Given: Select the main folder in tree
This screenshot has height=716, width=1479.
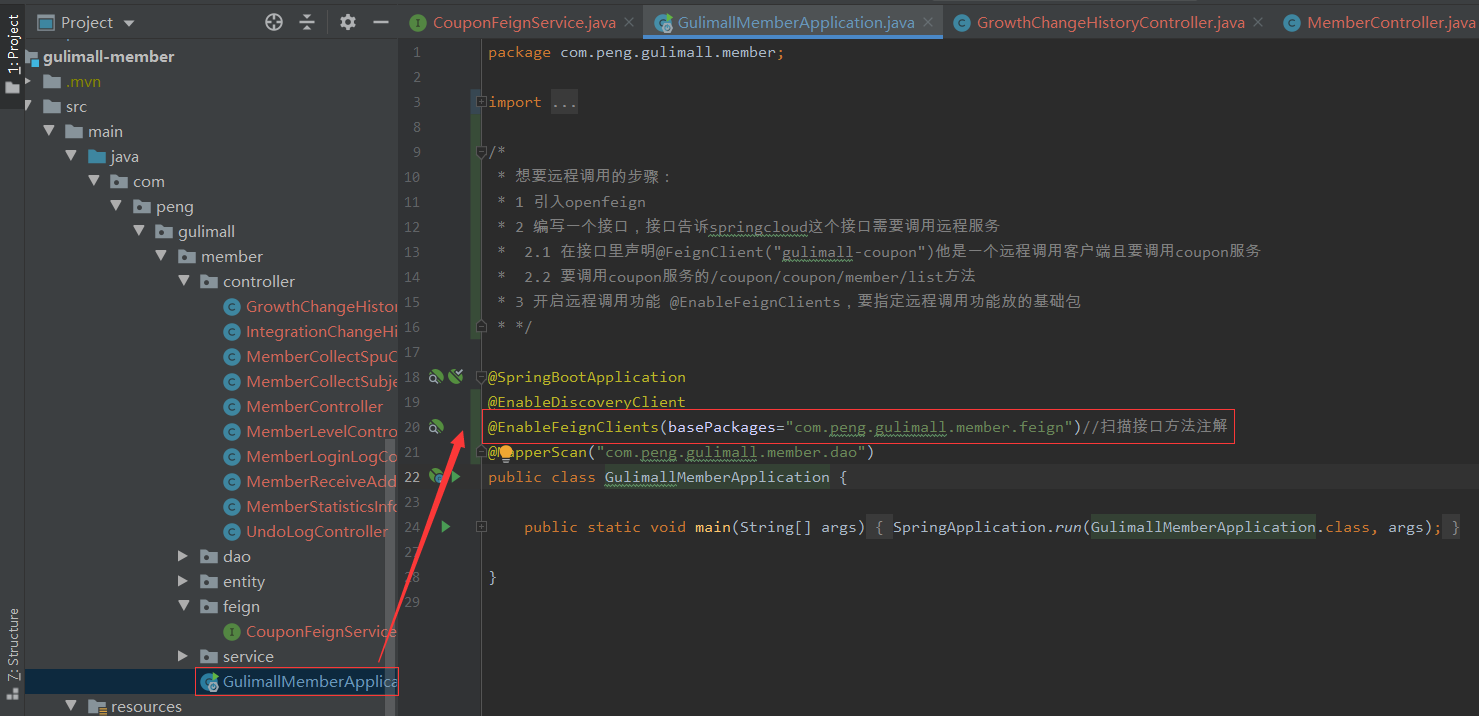Looking at the screenshot, I should pos(105,132).
